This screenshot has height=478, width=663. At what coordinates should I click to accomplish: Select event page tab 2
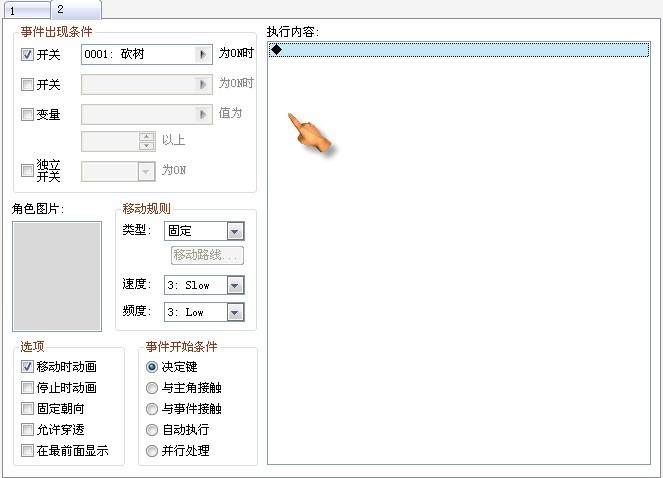point(76,9)
